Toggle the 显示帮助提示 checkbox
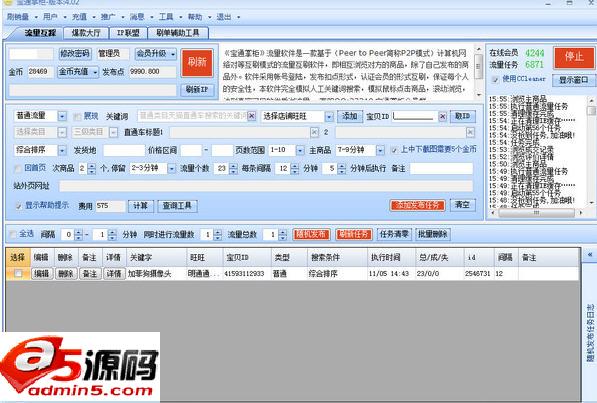Image resolution: width=597 pixels, height=403 pixels. point(18,206)
